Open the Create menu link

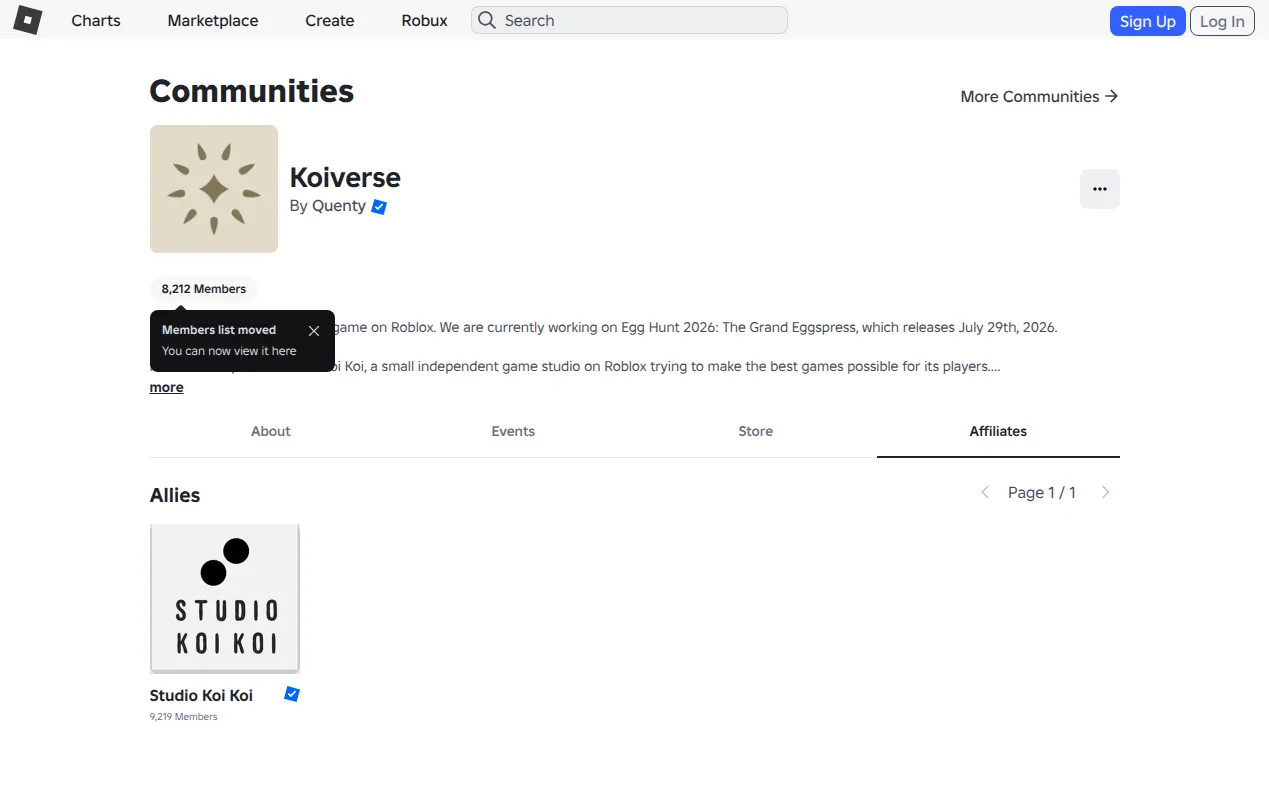(330, 20)
